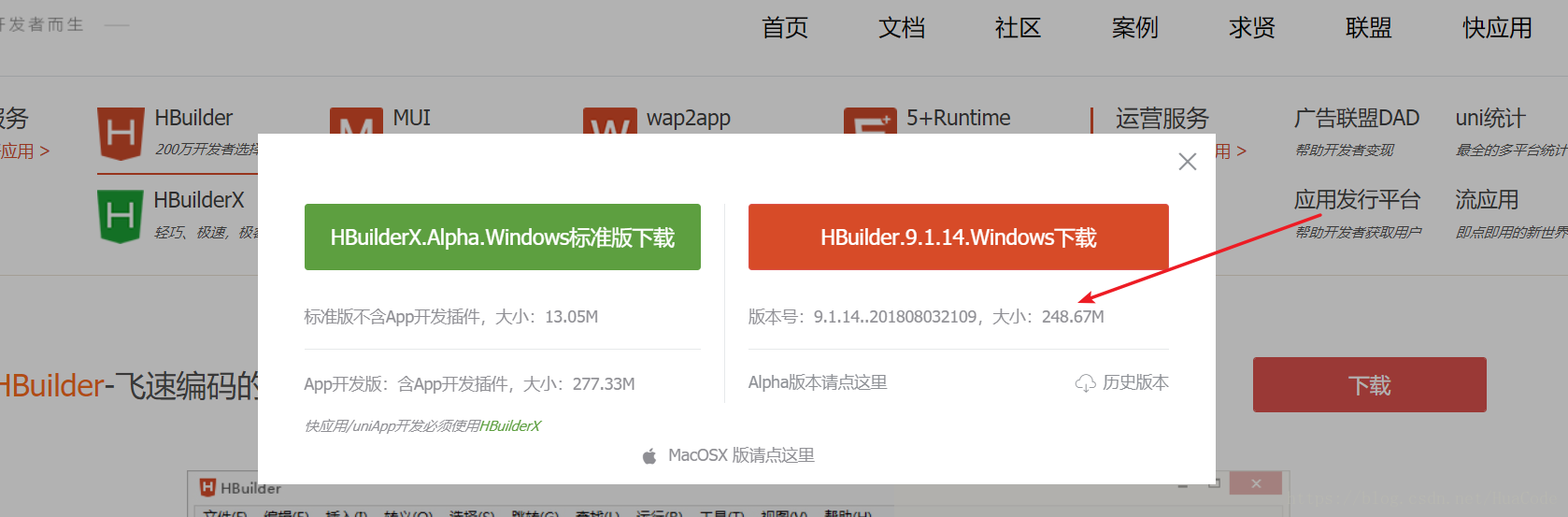Click HBuilder icon in screenshot window title

coord(207,487)
